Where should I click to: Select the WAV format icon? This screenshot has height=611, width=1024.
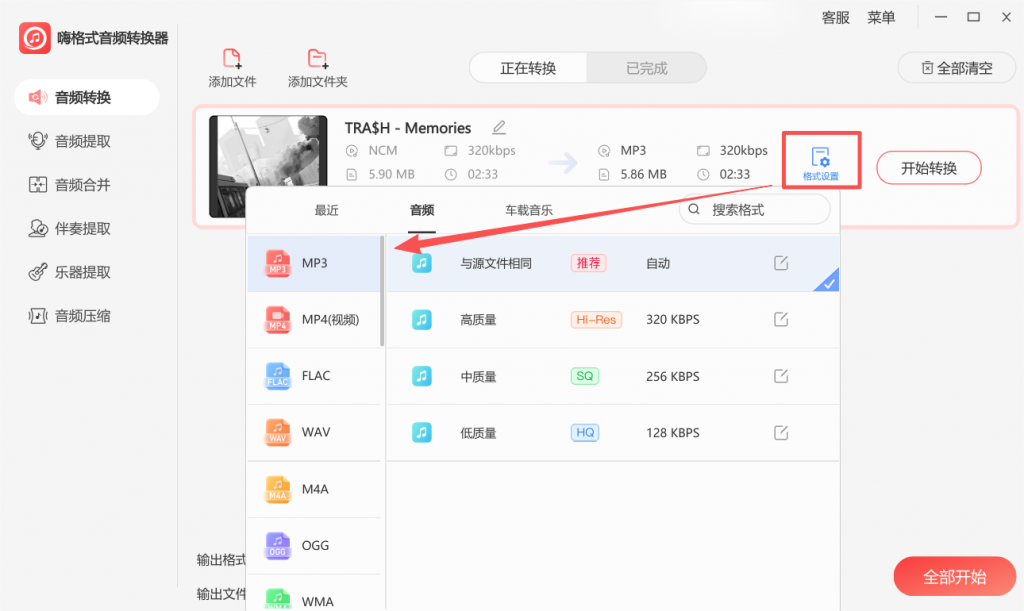click(x=277, y=433)
